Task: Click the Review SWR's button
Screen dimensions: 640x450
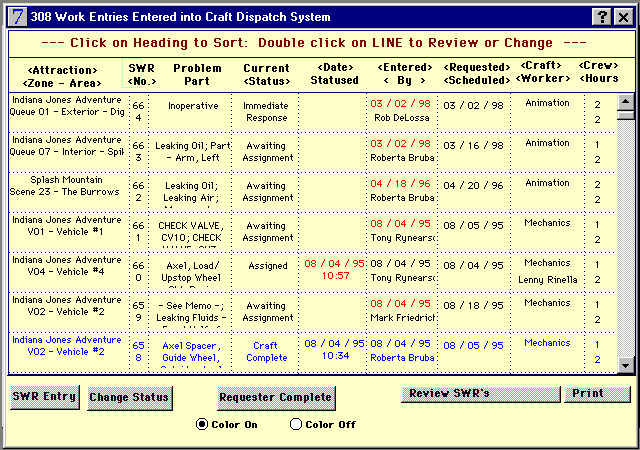Action: point(481,394)
